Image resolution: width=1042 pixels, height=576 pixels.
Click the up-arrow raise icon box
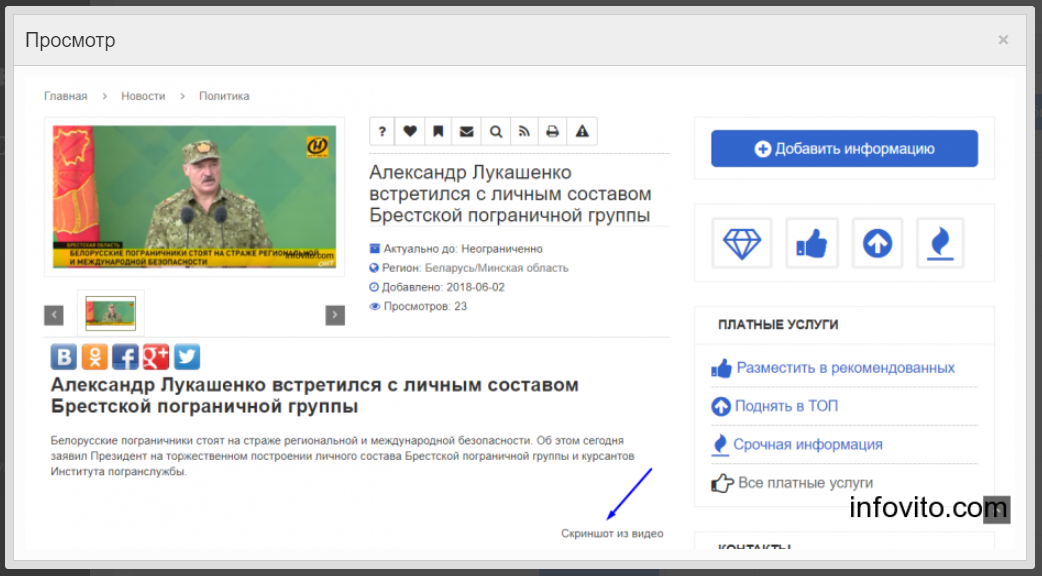click(877, 243)
